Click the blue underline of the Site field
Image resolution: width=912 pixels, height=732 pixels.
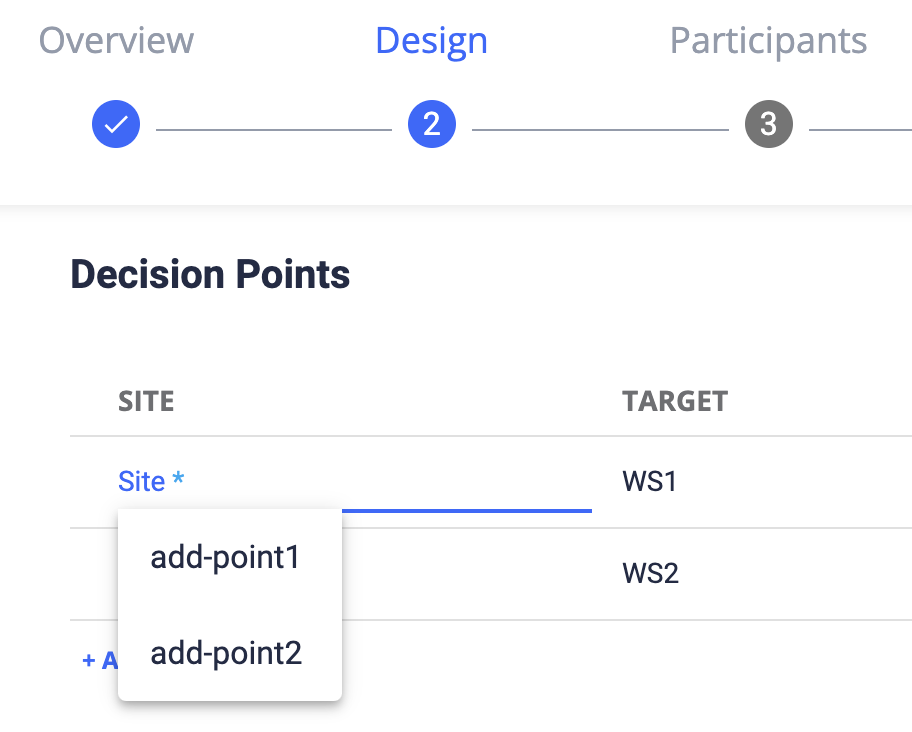pos(465,509)
